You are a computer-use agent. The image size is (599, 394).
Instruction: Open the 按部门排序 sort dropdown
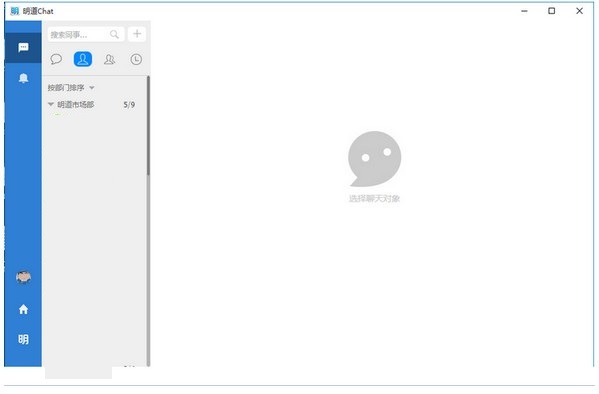click(x=71, y=88)
